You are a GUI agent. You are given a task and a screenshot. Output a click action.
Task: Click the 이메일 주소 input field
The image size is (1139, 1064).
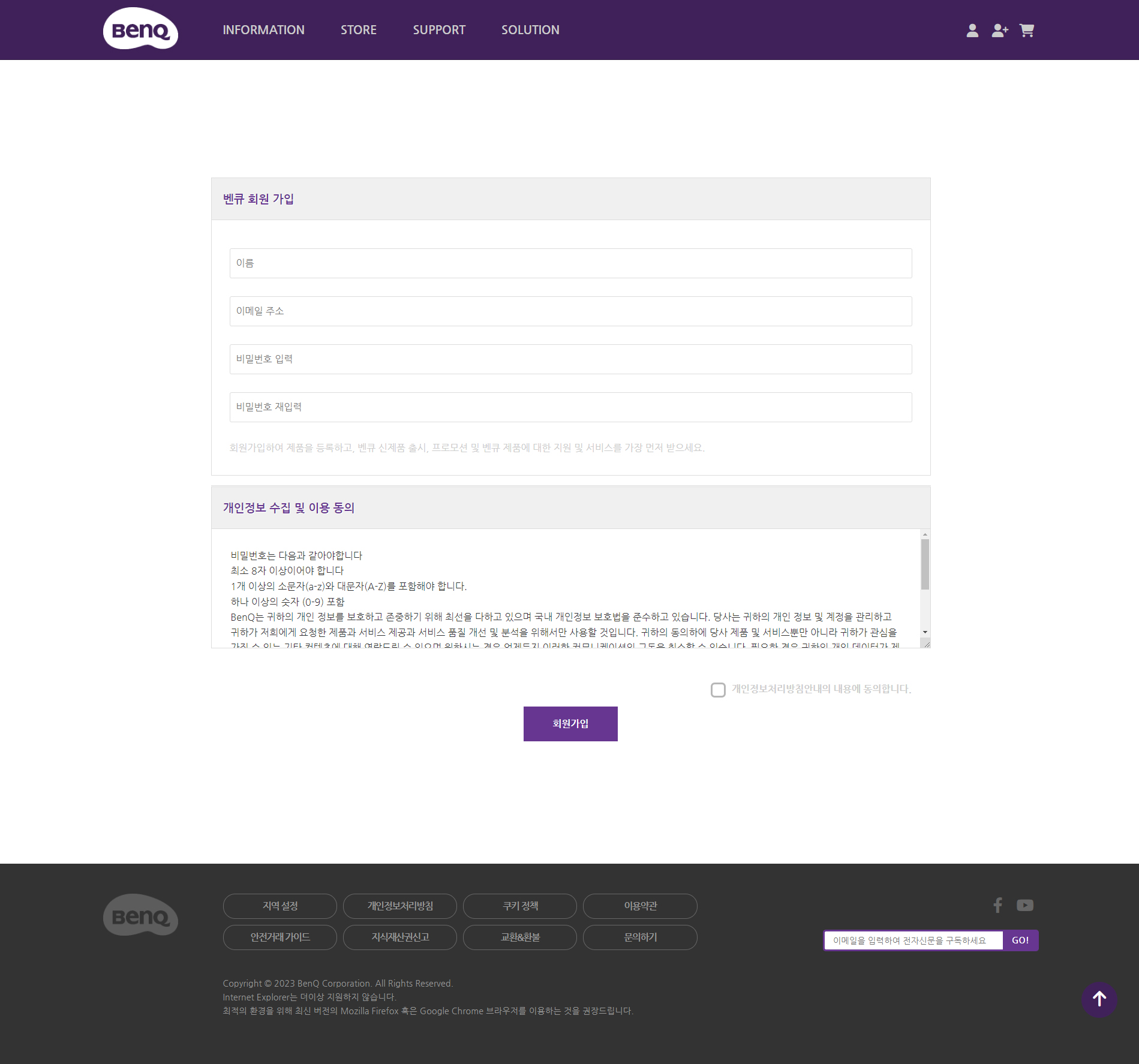click(570, 311)
